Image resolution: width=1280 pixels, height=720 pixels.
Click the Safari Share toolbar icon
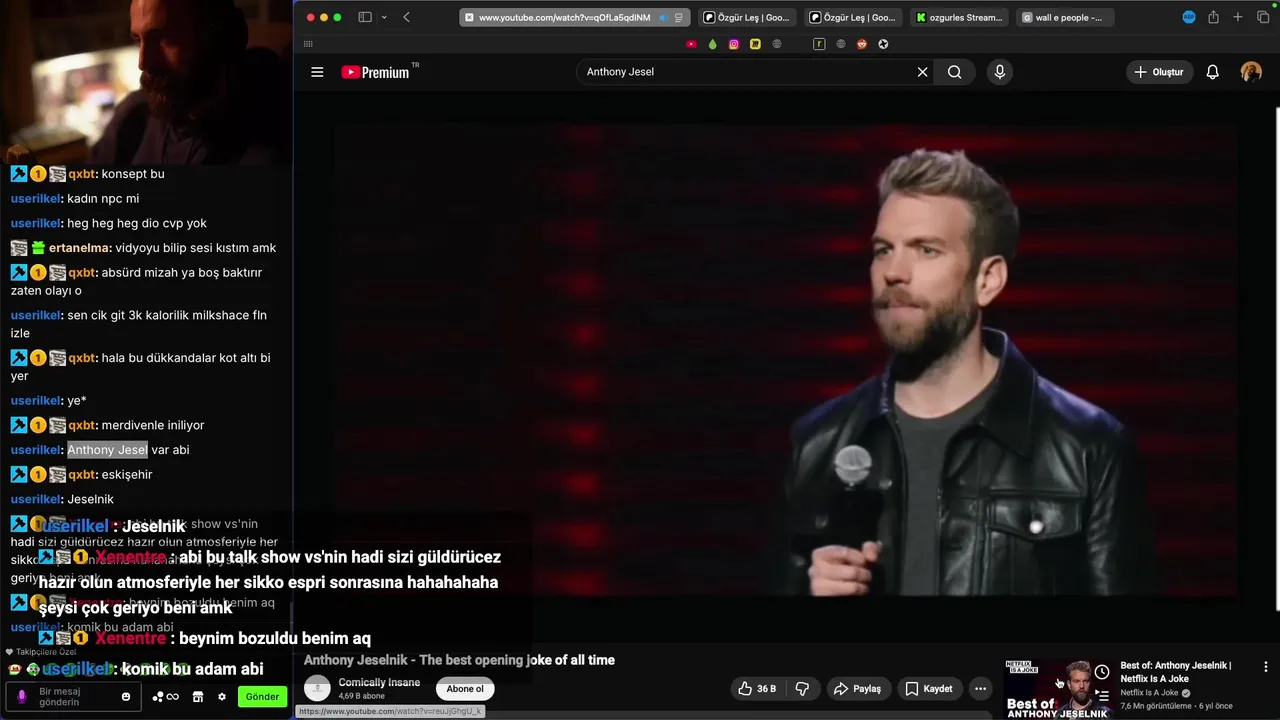(1213, 17)
